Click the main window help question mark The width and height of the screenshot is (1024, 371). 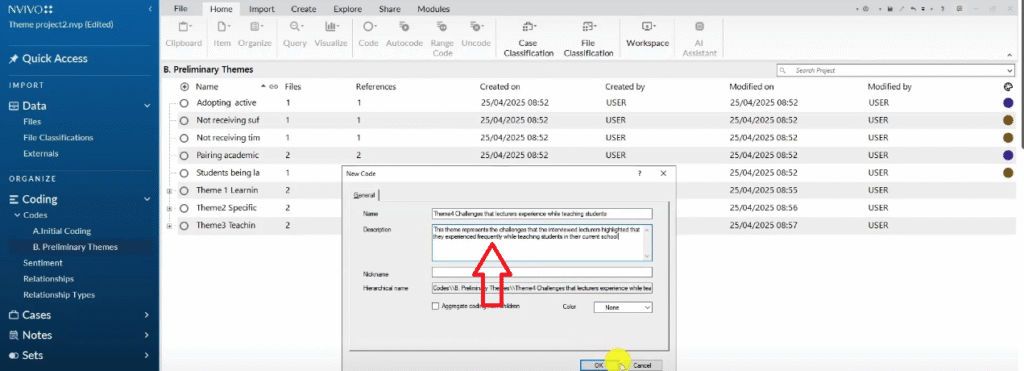click(x=943, y=8)
